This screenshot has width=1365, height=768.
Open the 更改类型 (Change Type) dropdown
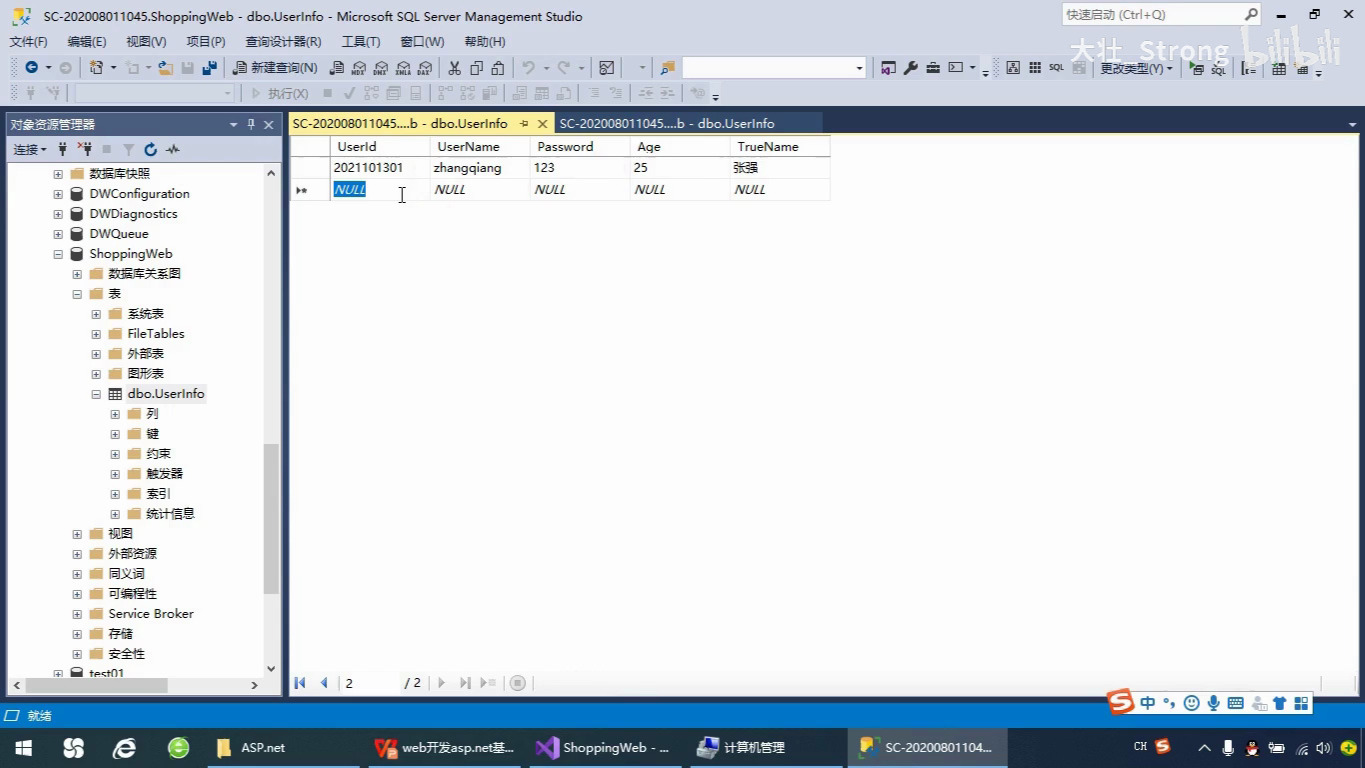tap(1136, 68)
